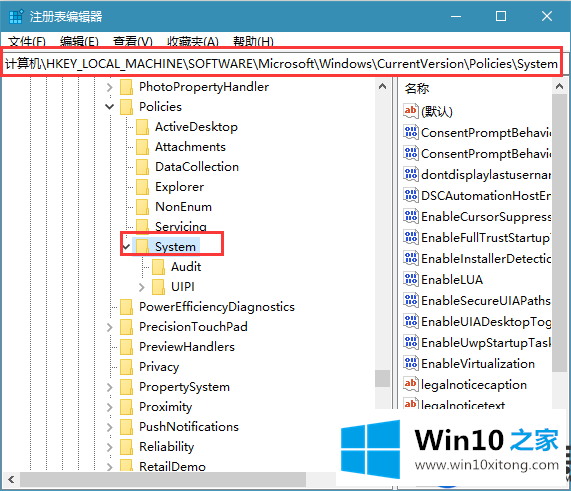
Task: Select the EnableInstallerDetection value
Action: pos(486,259)
